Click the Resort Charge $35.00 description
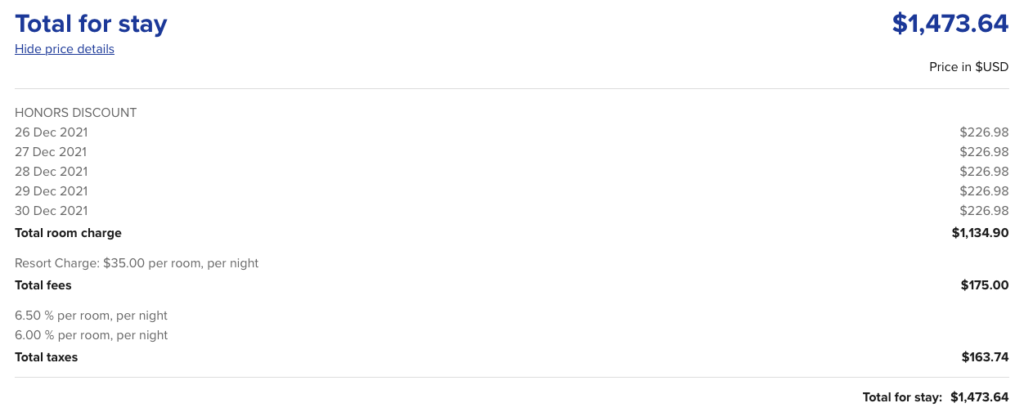This screenshot has width=1024, height=412. [136, 264]
